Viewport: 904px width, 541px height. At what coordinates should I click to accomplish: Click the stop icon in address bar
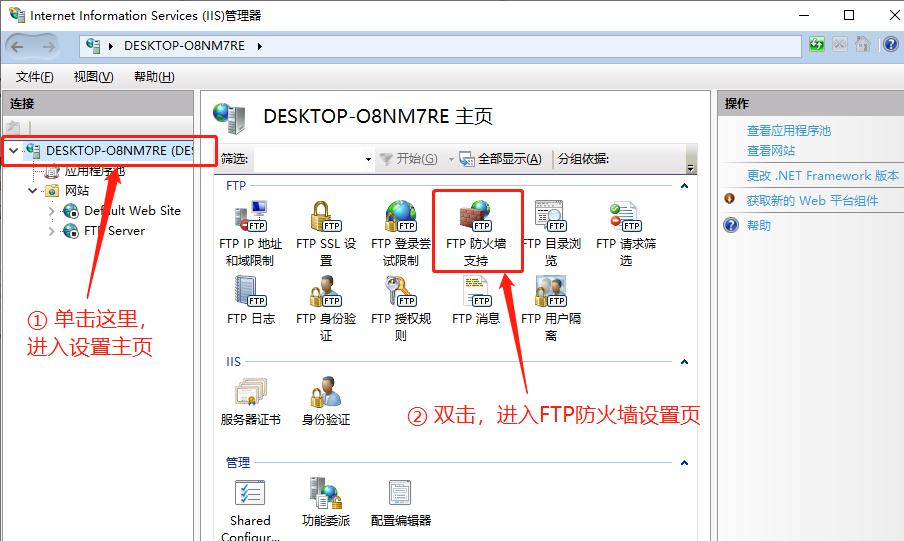point(839,44)
